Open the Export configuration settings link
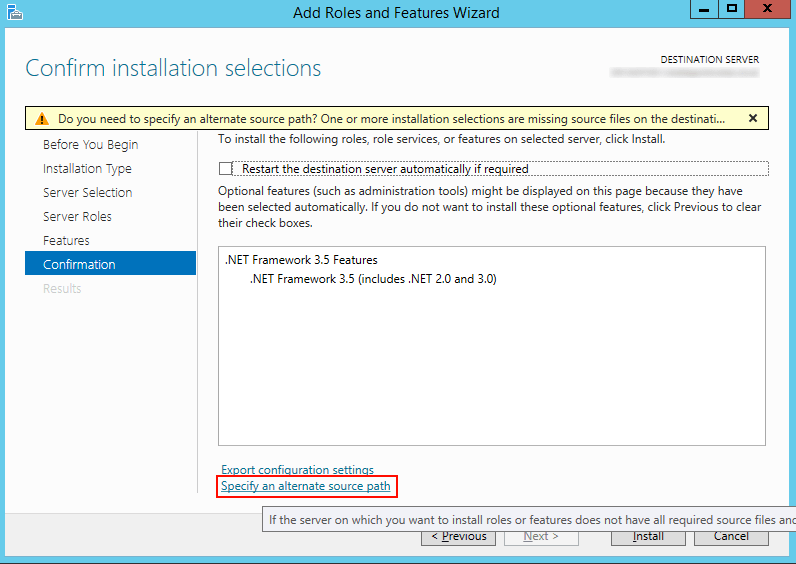This screenshot has width=796, height=564. pyautogui.click(x=297, y=470)
